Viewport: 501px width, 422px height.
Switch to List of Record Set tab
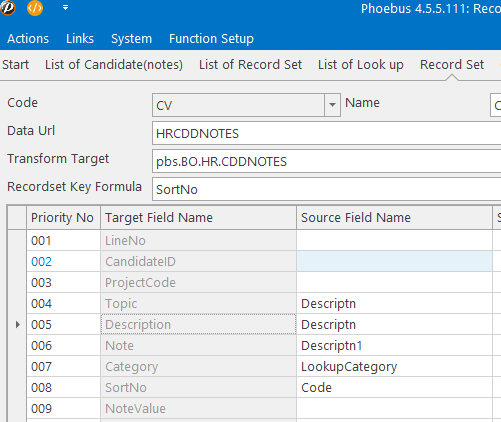[x=250, y=65]
